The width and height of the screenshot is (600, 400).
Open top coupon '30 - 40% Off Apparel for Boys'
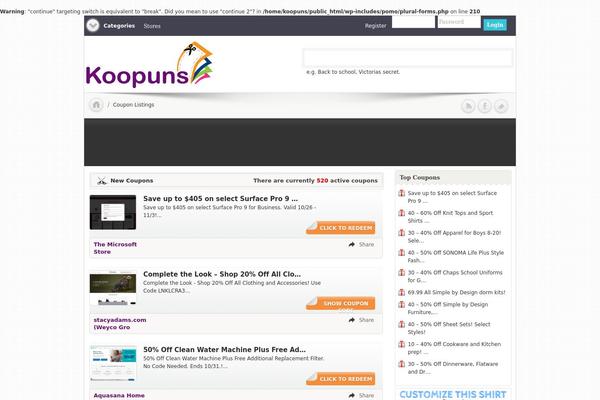click(454, 237)
